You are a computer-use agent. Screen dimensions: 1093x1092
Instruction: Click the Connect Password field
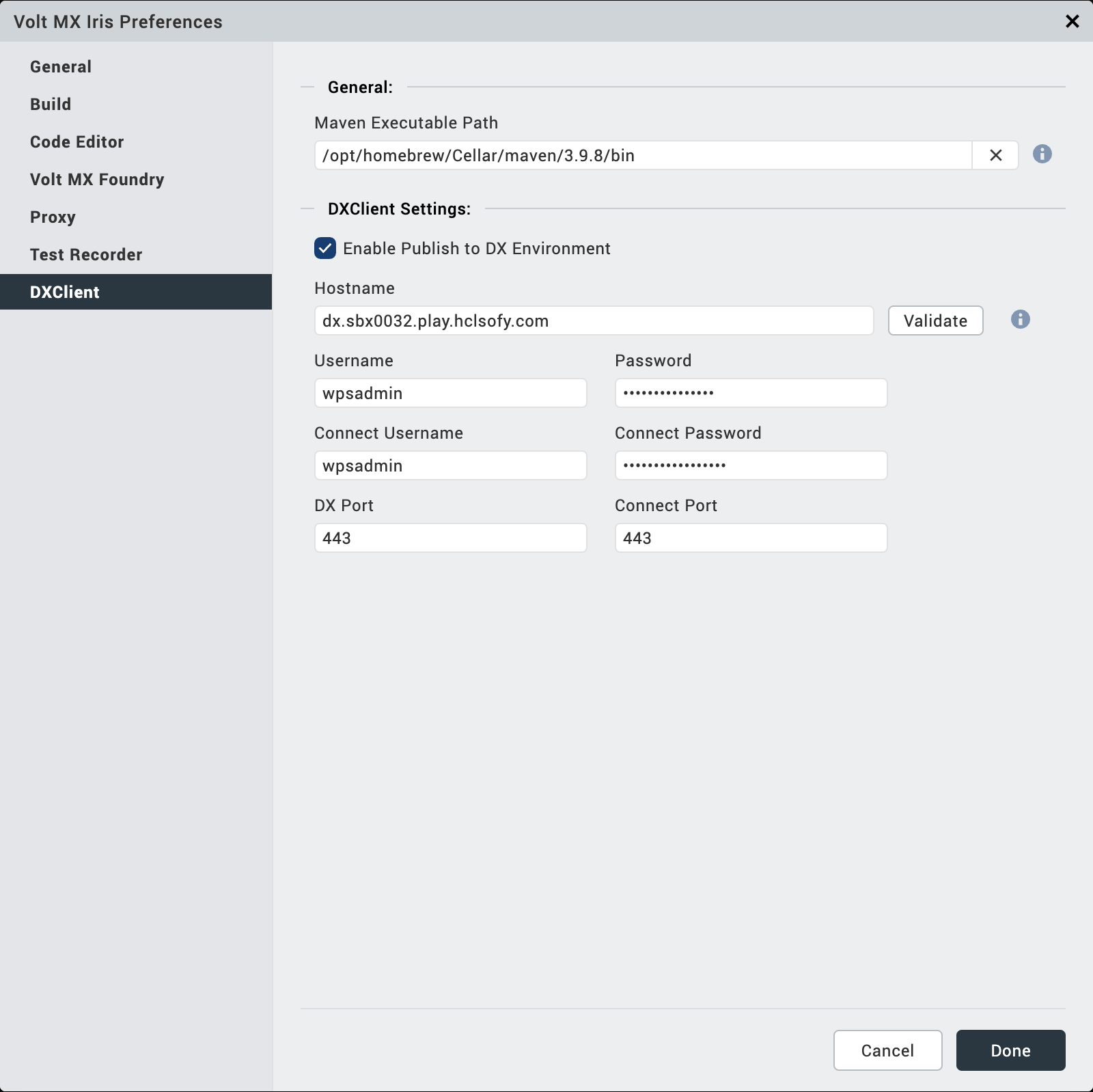coord(751,465)
